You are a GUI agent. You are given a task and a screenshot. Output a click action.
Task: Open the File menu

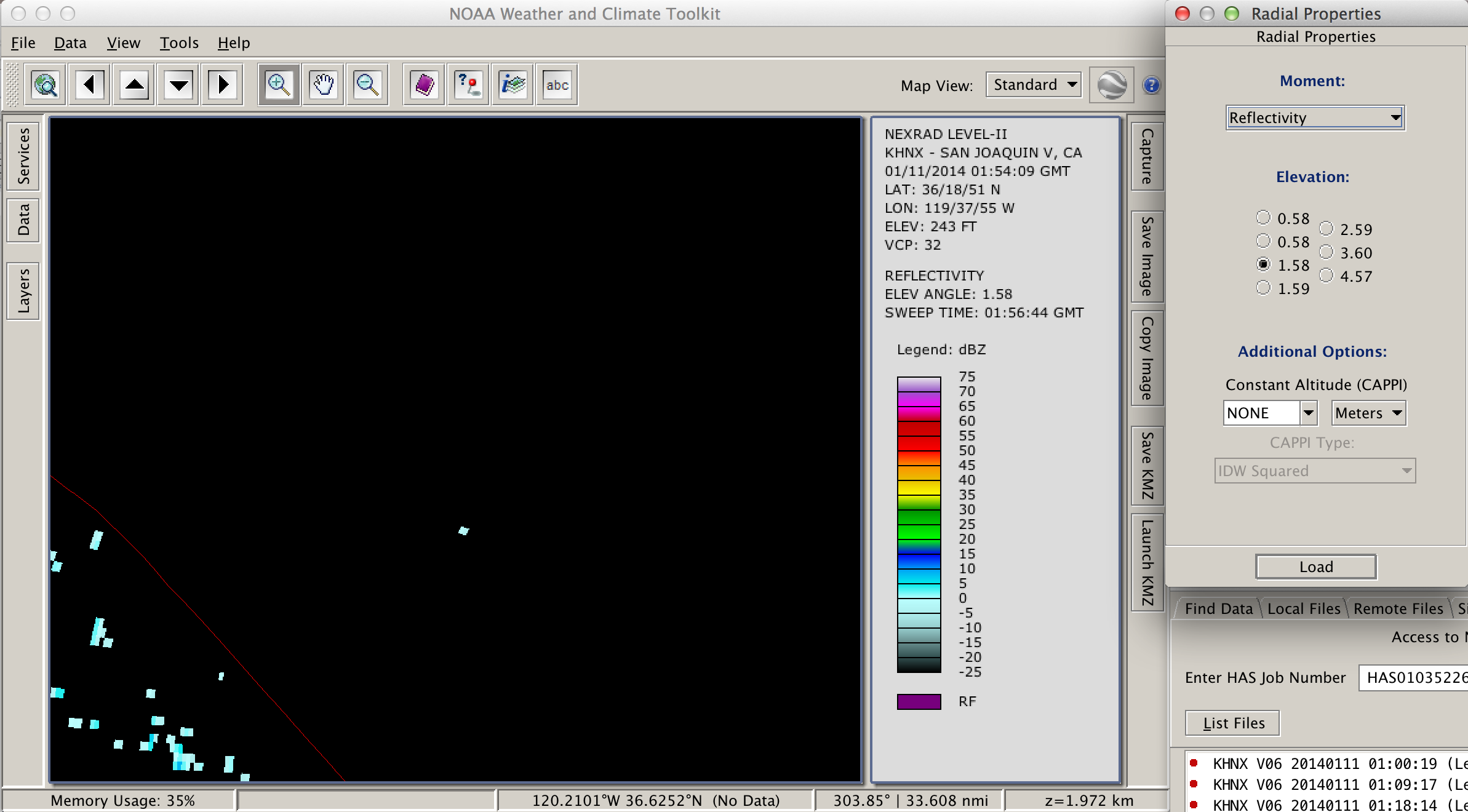point(23,42)
